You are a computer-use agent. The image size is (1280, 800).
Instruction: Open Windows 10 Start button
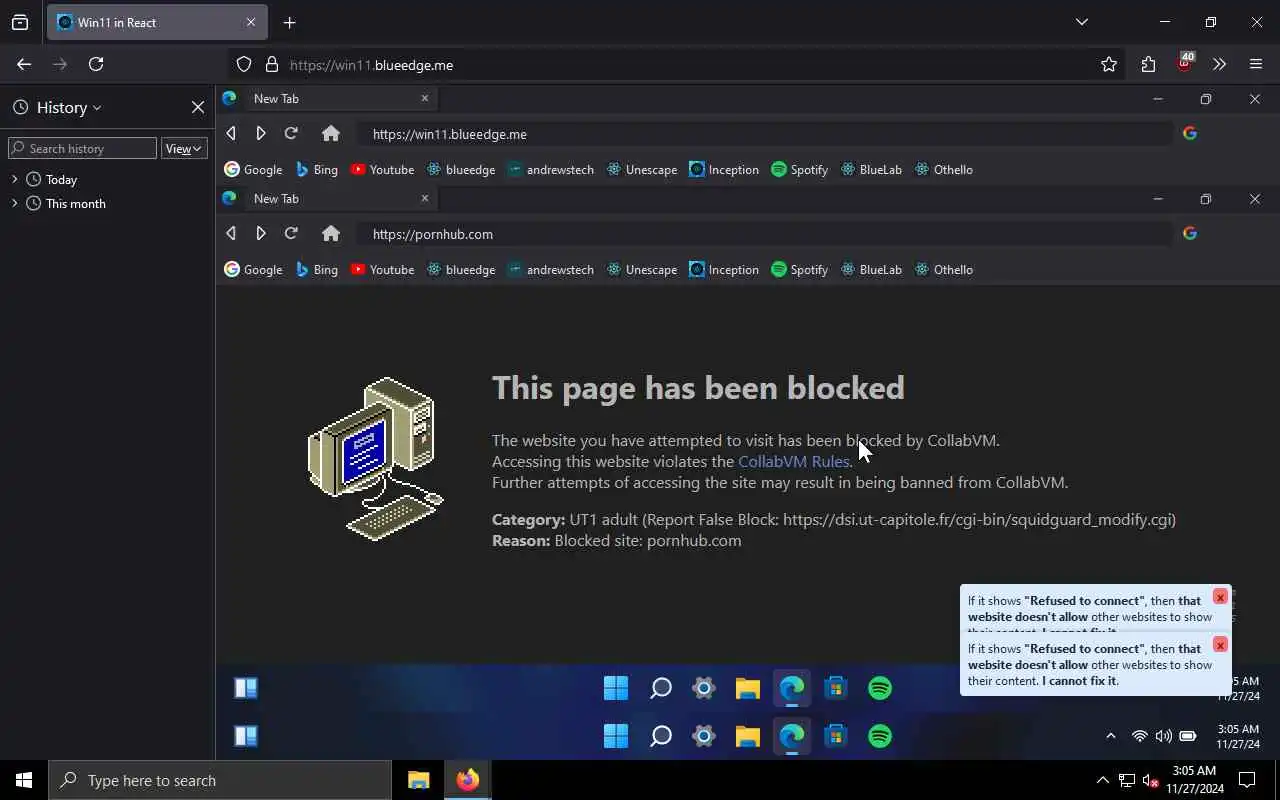coord(24,780)
